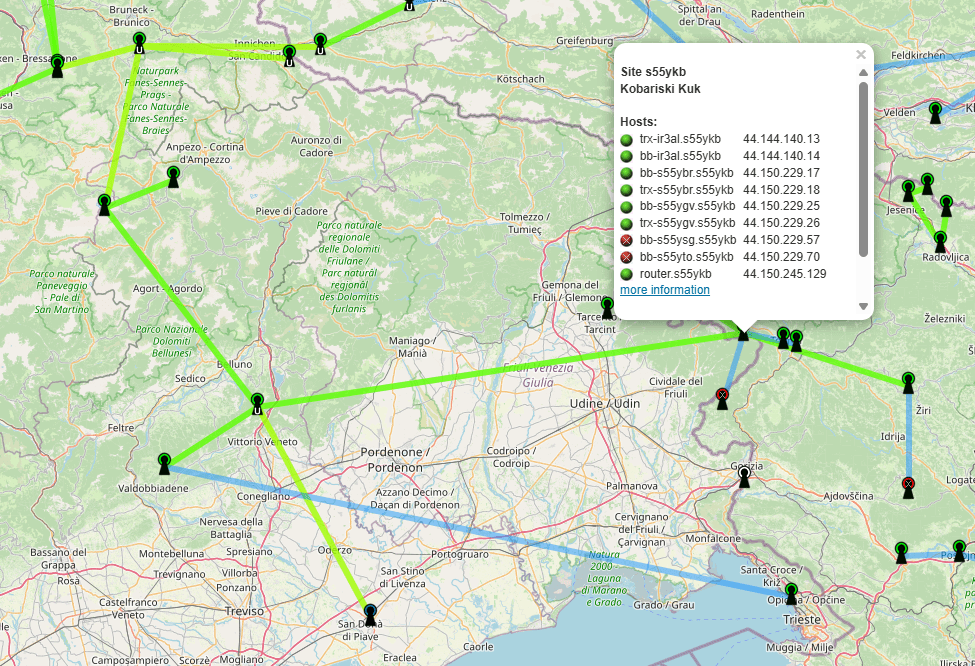This screenshot has height=666, width=975.
Task: Open the red offline marker south of Idrija
Action: (908, 487)
